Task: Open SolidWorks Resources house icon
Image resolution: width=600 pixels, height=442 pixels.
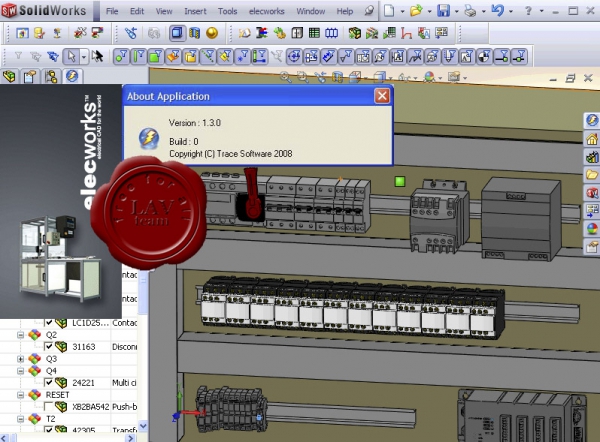Action: (592, 139)
